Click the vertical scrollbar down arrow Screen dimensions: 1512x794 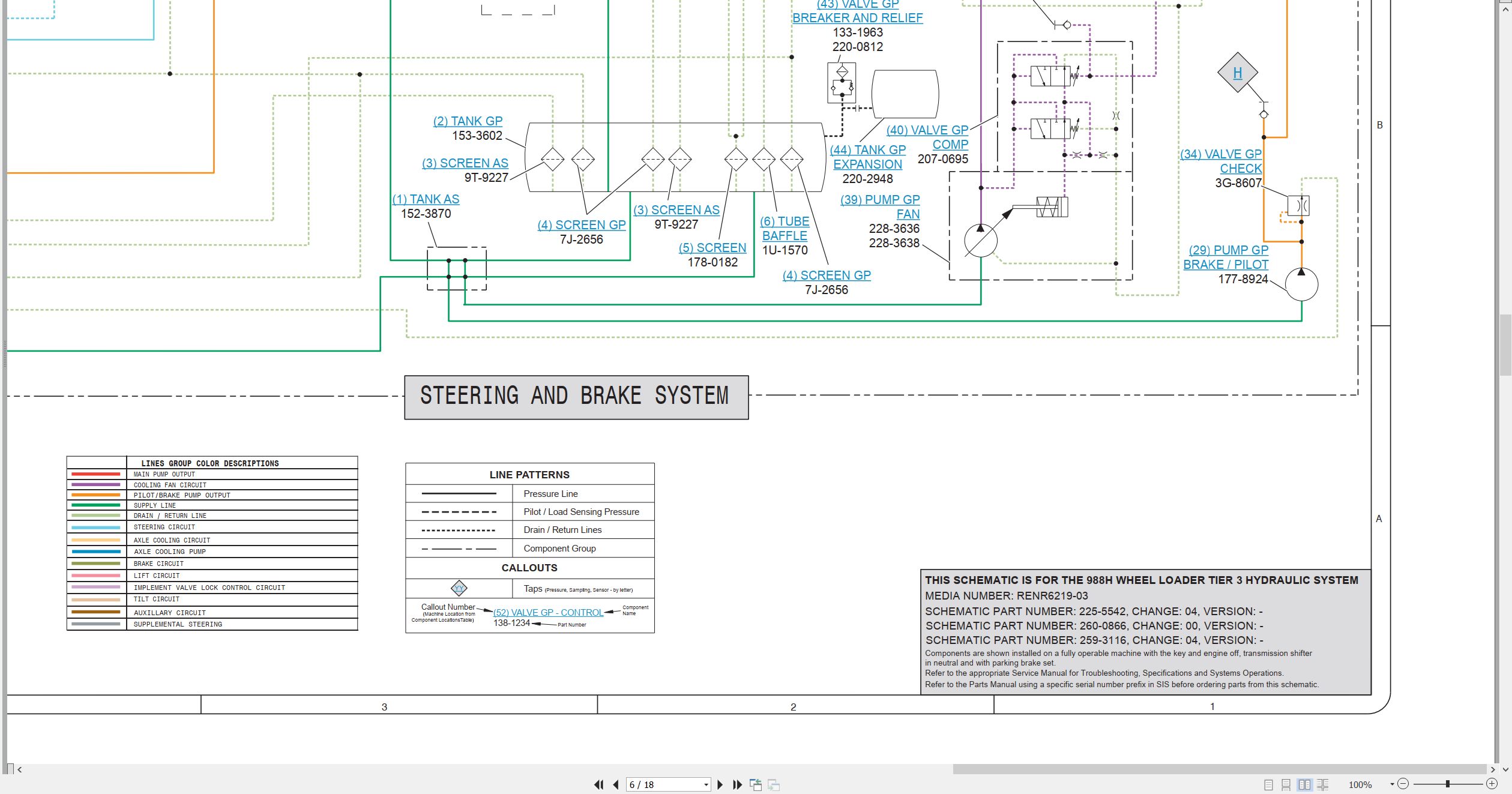coord(1505,769)
